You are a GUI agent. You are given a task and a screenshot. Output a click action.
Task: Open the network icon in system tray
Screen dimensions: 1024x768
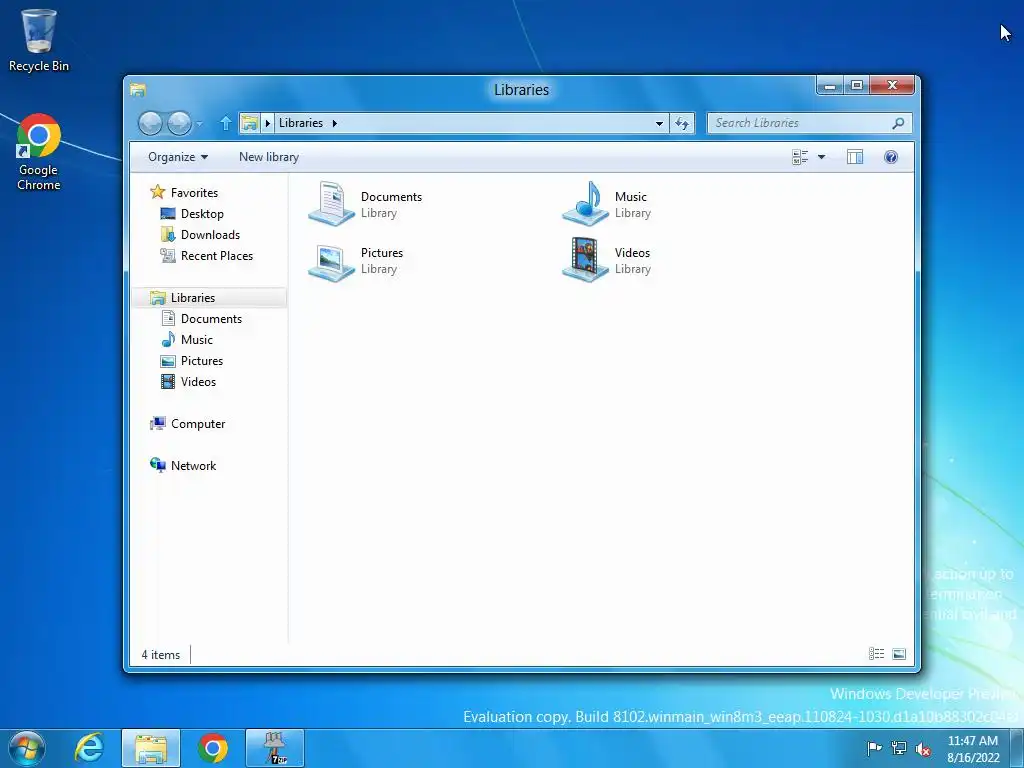(899, 748)
